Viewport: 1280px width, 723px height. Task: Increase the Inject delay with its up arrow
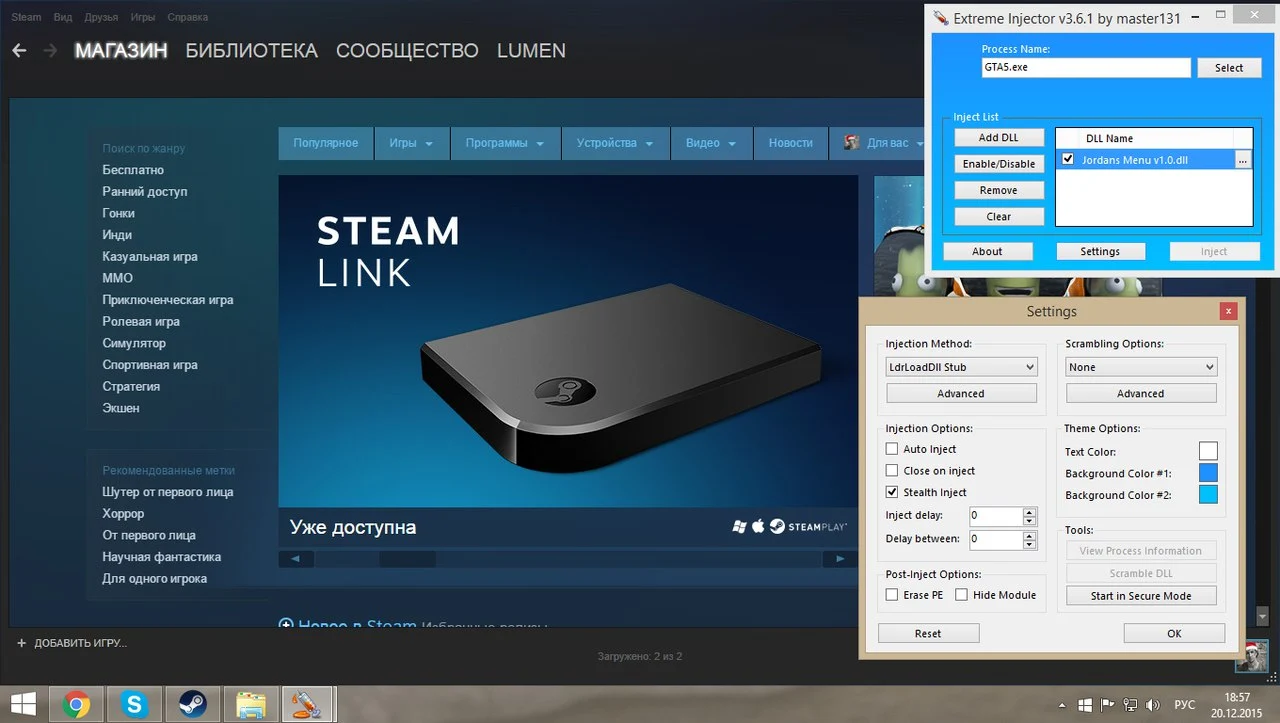1030,512
